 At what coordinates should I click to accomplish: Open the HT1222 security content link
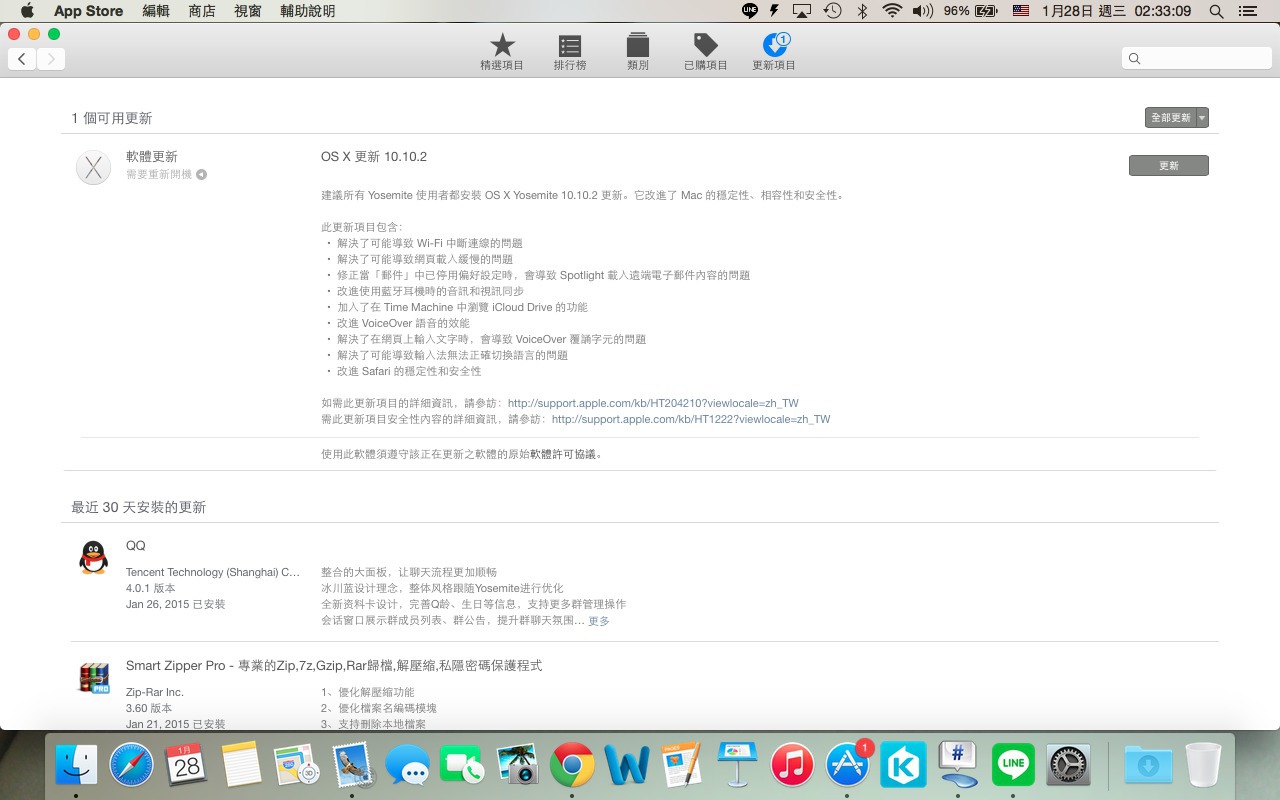tap(691, 419)
